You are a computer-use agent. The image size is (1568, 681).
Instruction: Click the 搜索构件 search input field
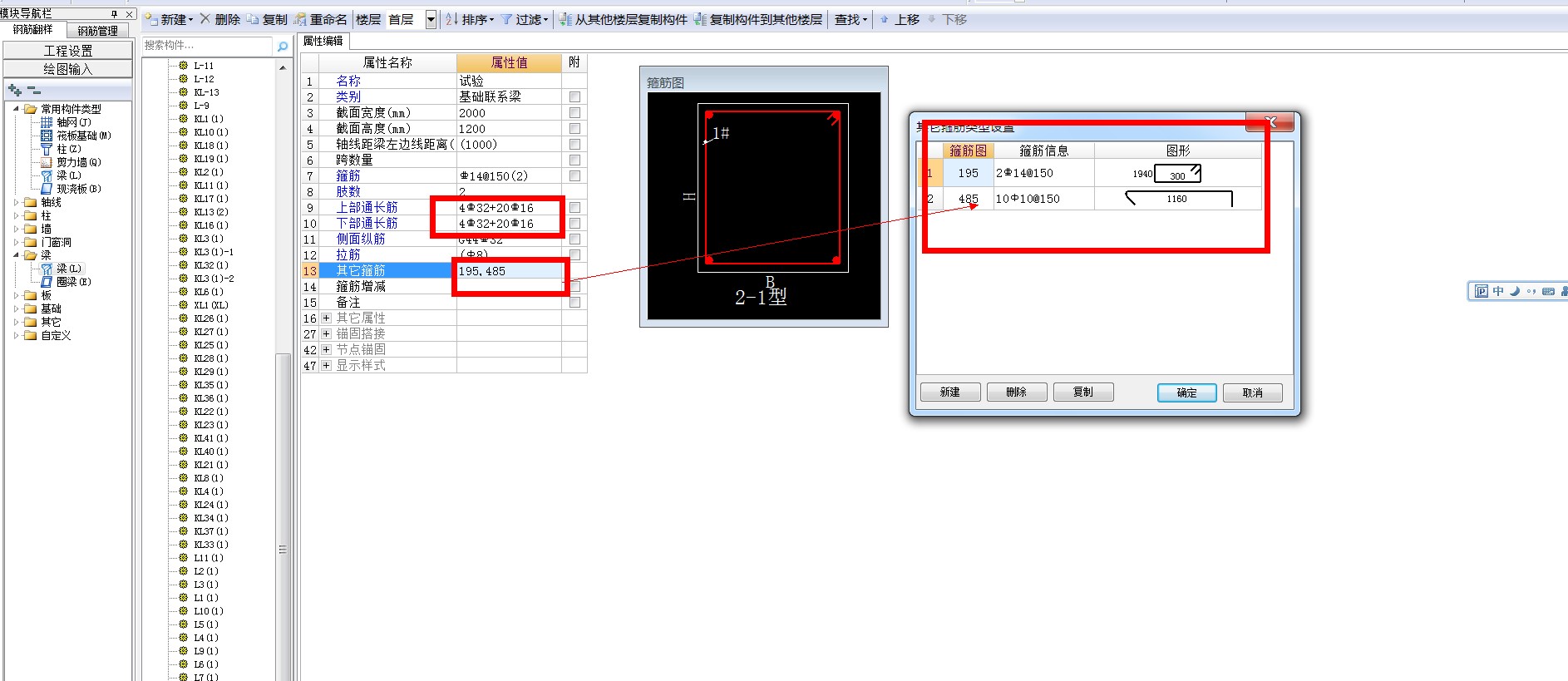tap(208, 46)
